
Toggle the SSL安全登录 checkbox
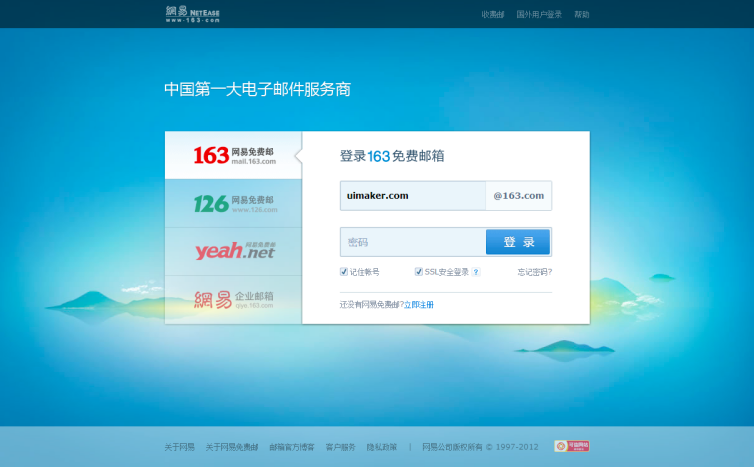tap(419, 272)
